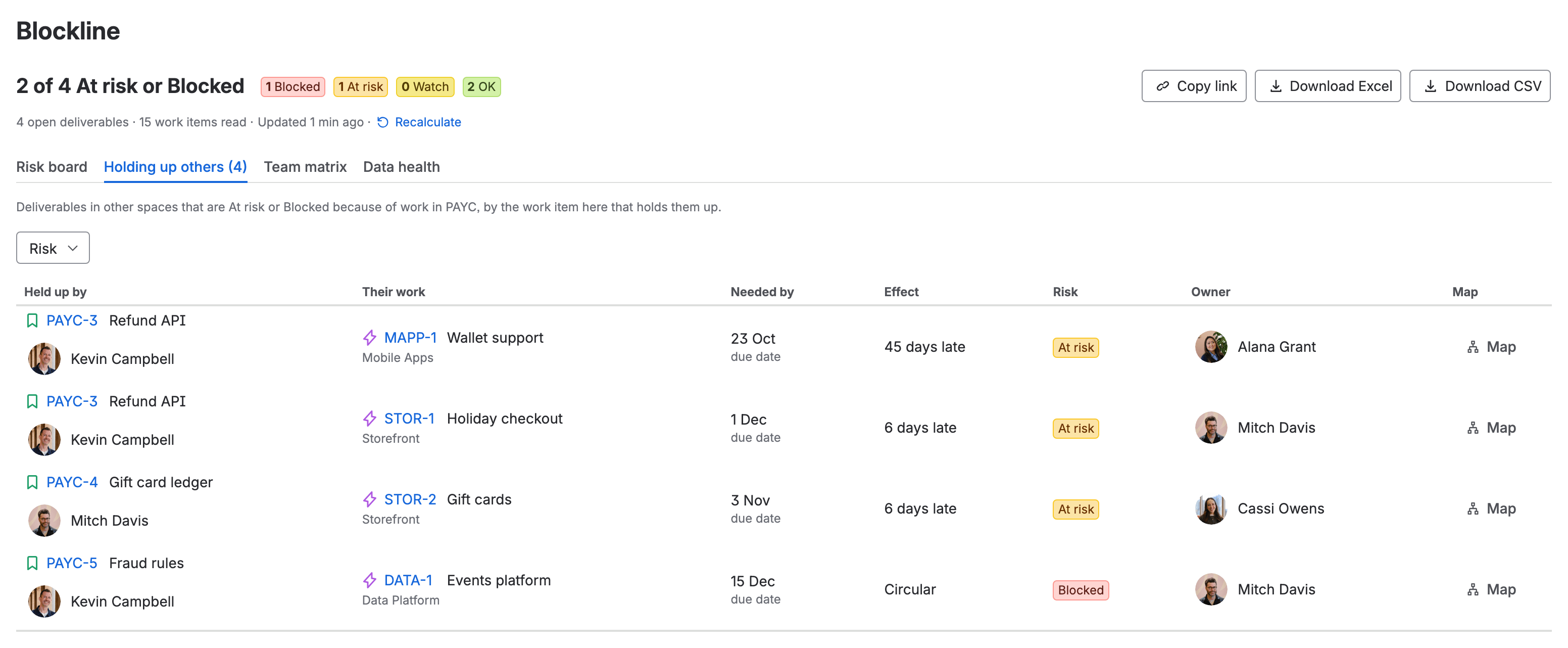The width and height of the screenshot is (1568, 648).
Task: Click Alana Grant's avatar in Owner column
Action: click(1211, 347)
